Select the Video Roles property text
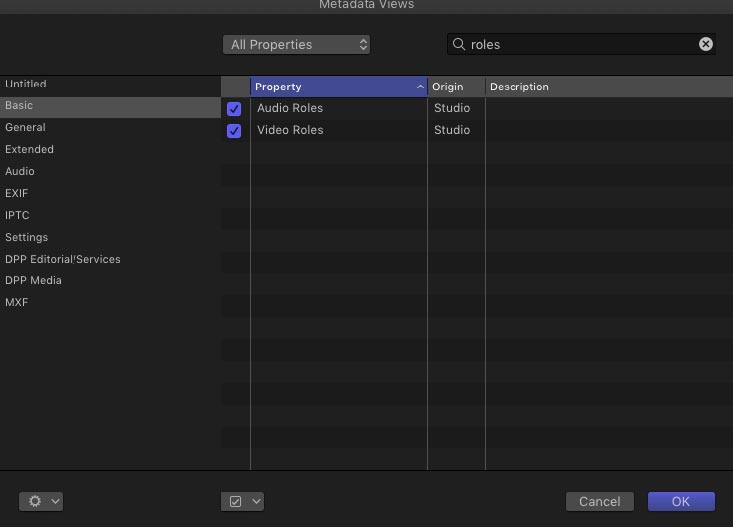The image size is (733, 527). (290, 130)
